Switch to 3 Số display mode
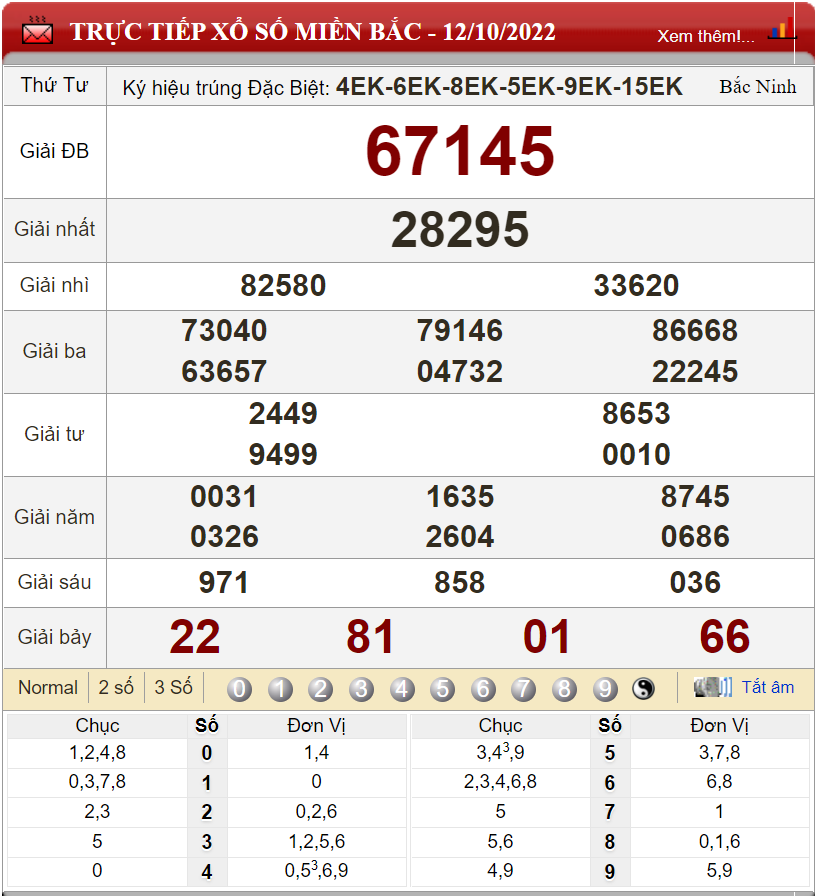This screenshot has width=819, height=896. point(173,688)
